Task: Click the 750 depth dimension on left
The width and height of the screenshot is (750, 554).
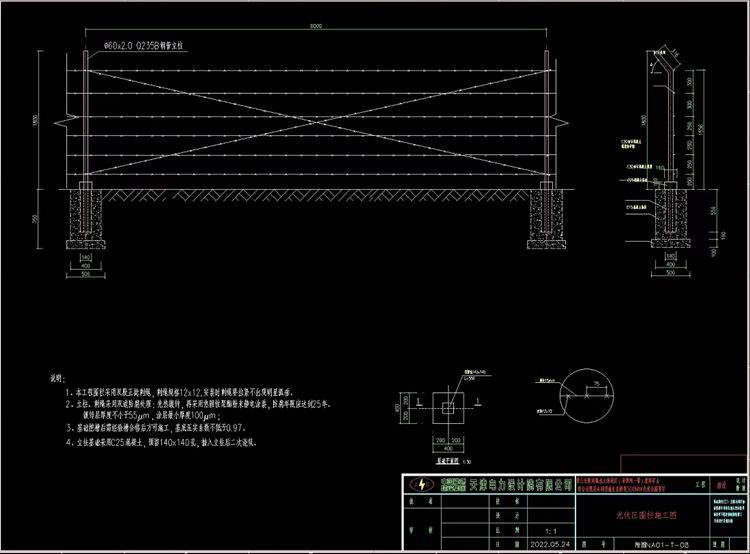Action: [x=34, y=219]
